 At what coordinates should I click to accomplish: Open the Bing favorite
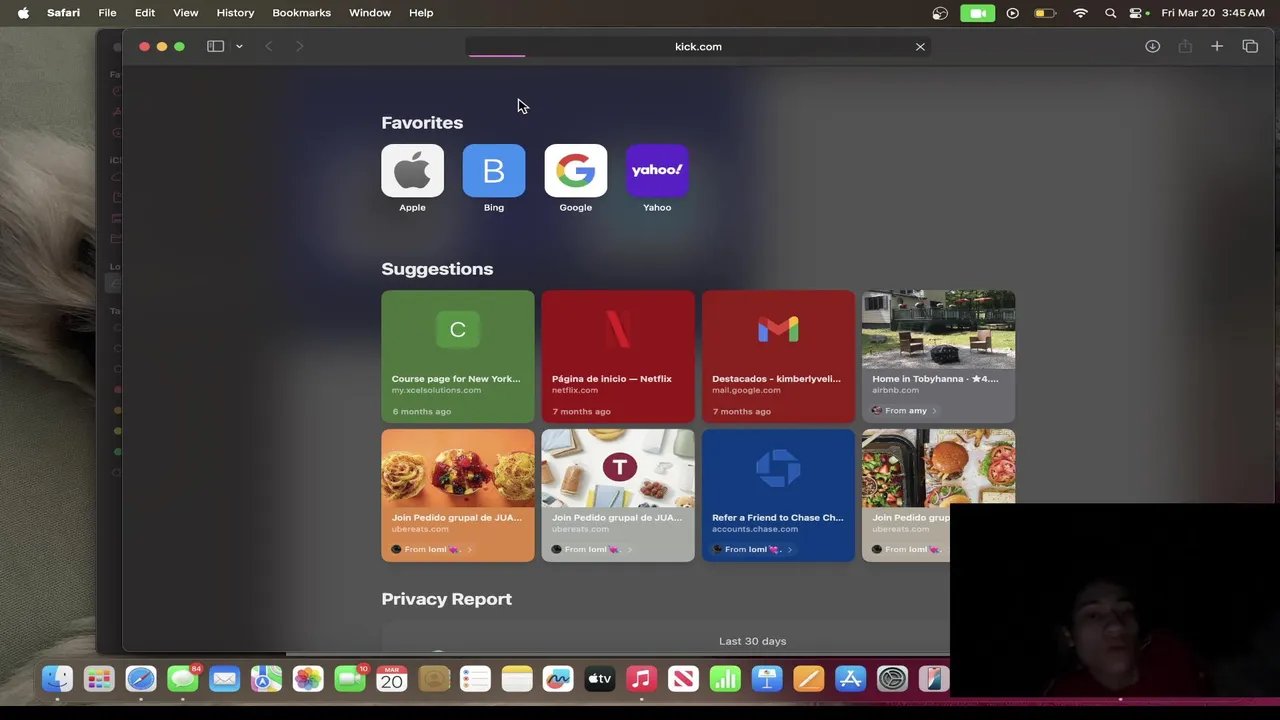494,170
